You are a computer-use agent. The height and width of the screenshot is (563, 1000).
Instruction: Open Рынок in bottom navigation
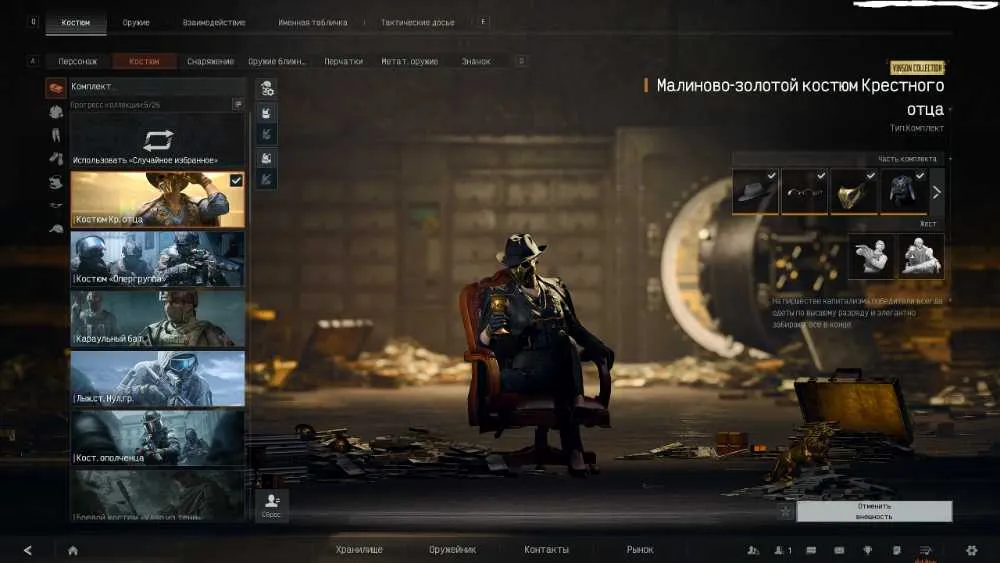coord(640,550)
